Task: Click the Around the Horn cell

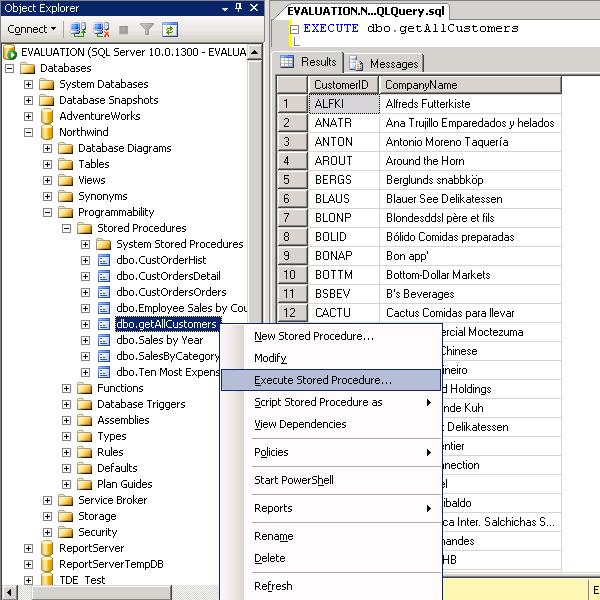Action: [x=470, y=161]
